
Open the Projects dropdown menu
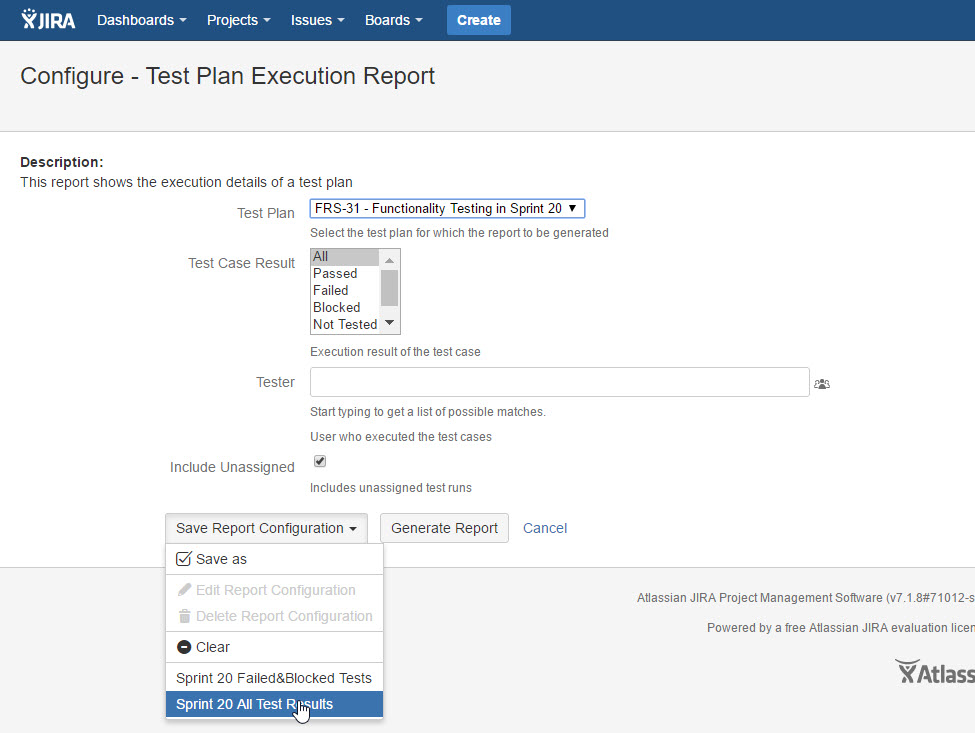(x=238, y=20)
